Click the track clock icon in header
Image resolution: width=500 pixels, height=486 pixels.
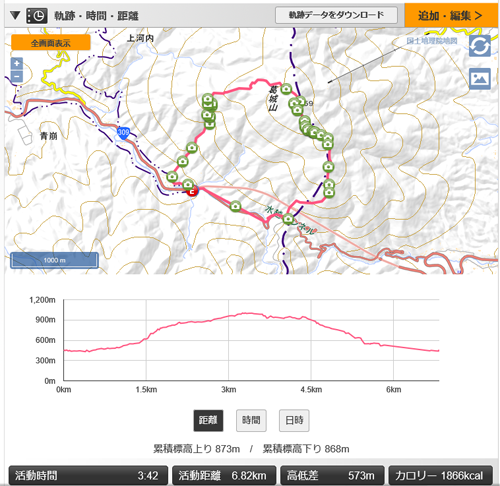pyautogui.click(x=37, y=16)
